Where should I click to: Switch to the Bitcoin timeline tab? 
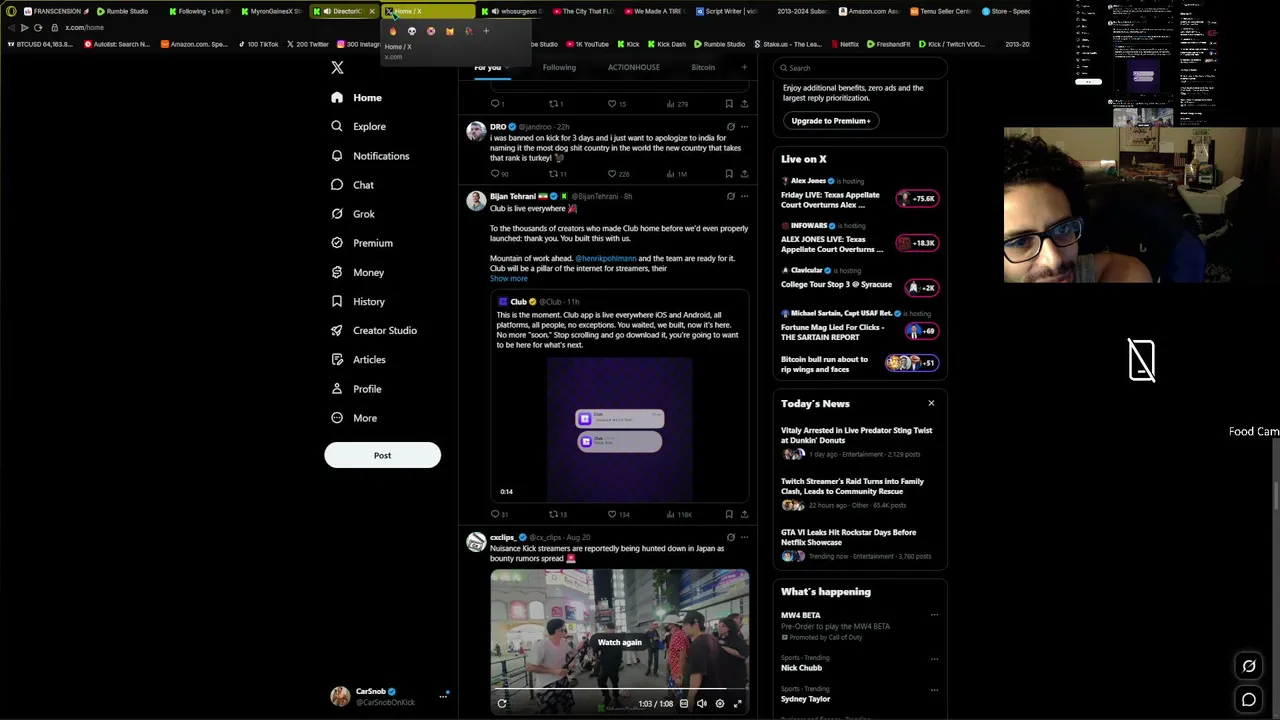(703, 67)
